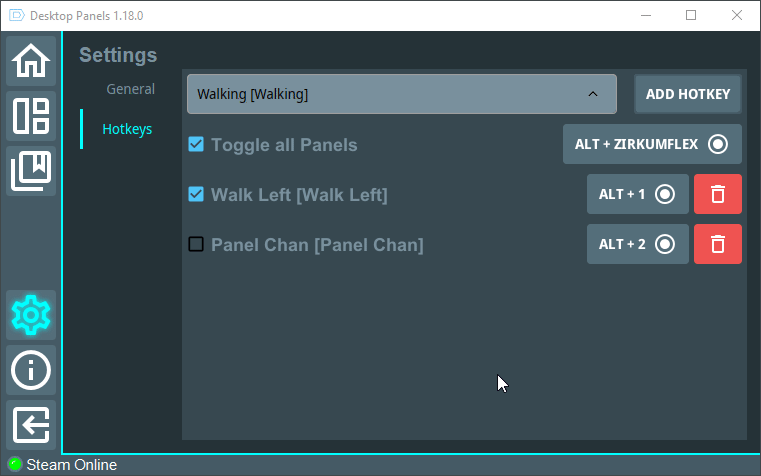
Task: Open the Home page icon in sidebar
Action: [x=31, y=61]
